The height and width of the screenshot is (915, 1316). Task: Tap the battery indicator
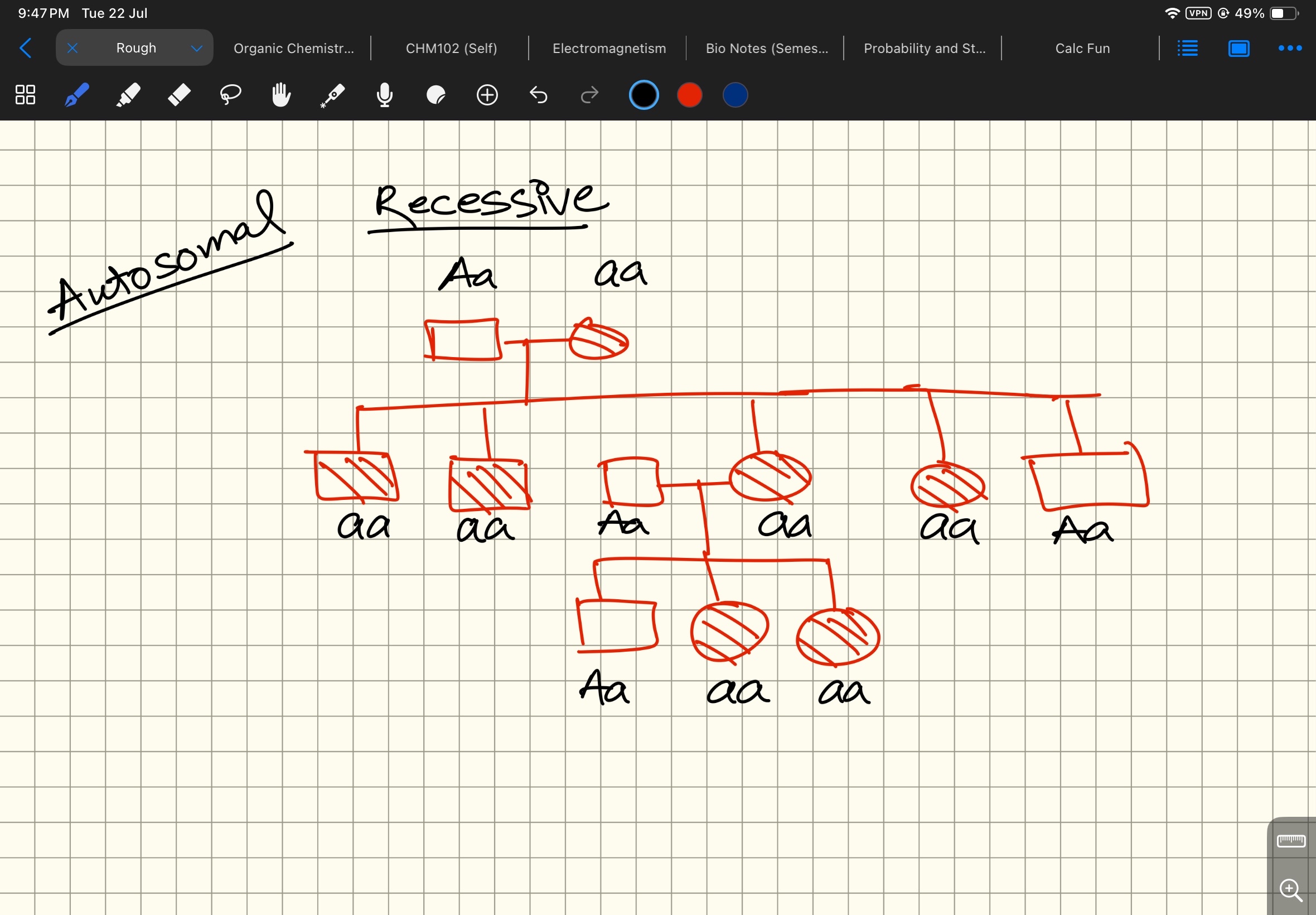1284,13
